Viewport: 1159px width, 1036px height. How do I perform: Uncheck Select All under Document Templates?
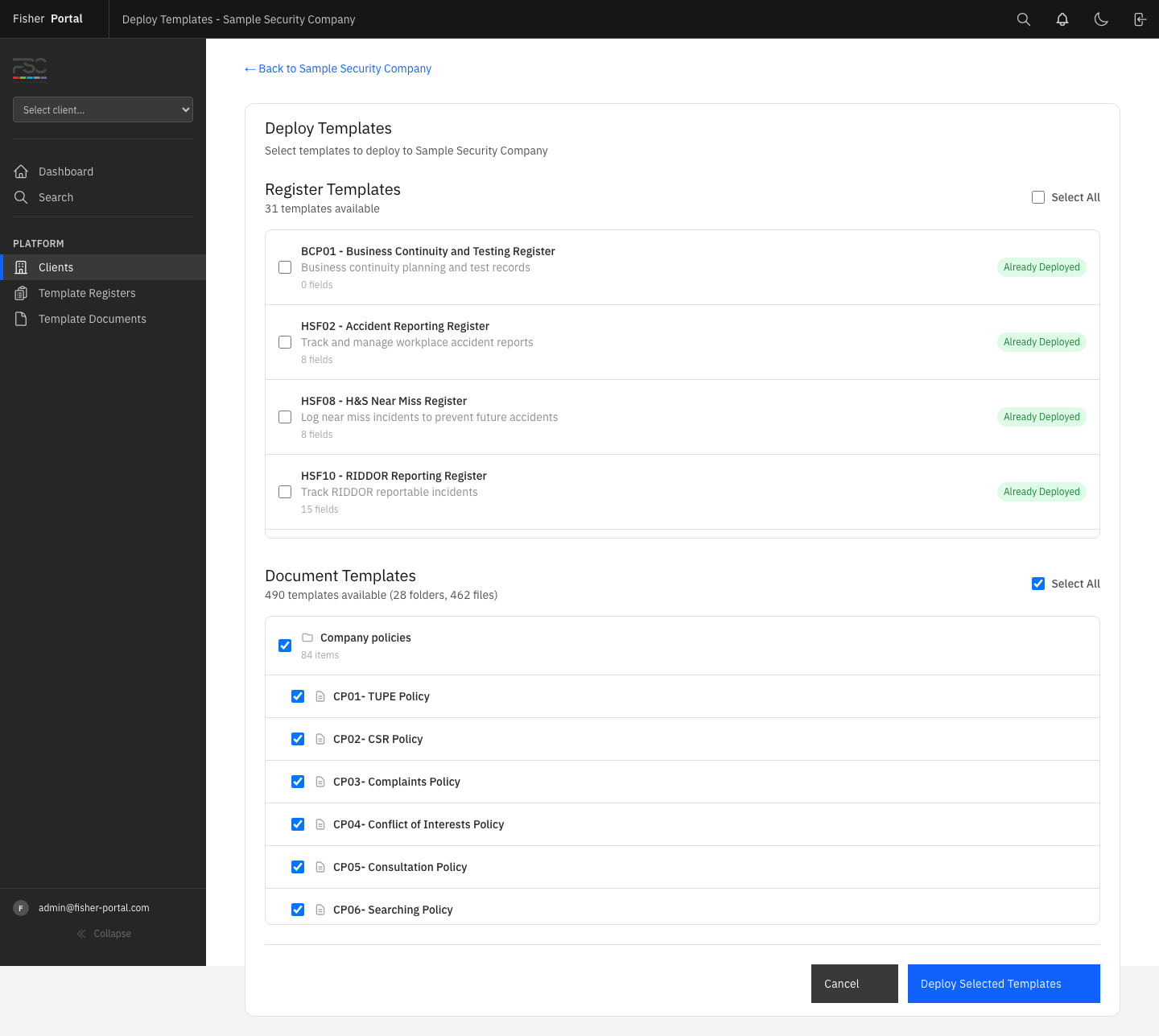click(1038, 584)
